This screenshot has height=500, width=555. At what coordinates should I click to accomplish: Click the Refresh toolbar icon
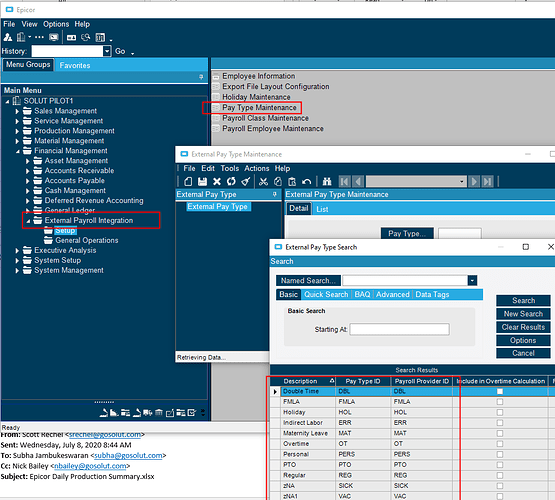pyautogui.click(x=231, y=182)
